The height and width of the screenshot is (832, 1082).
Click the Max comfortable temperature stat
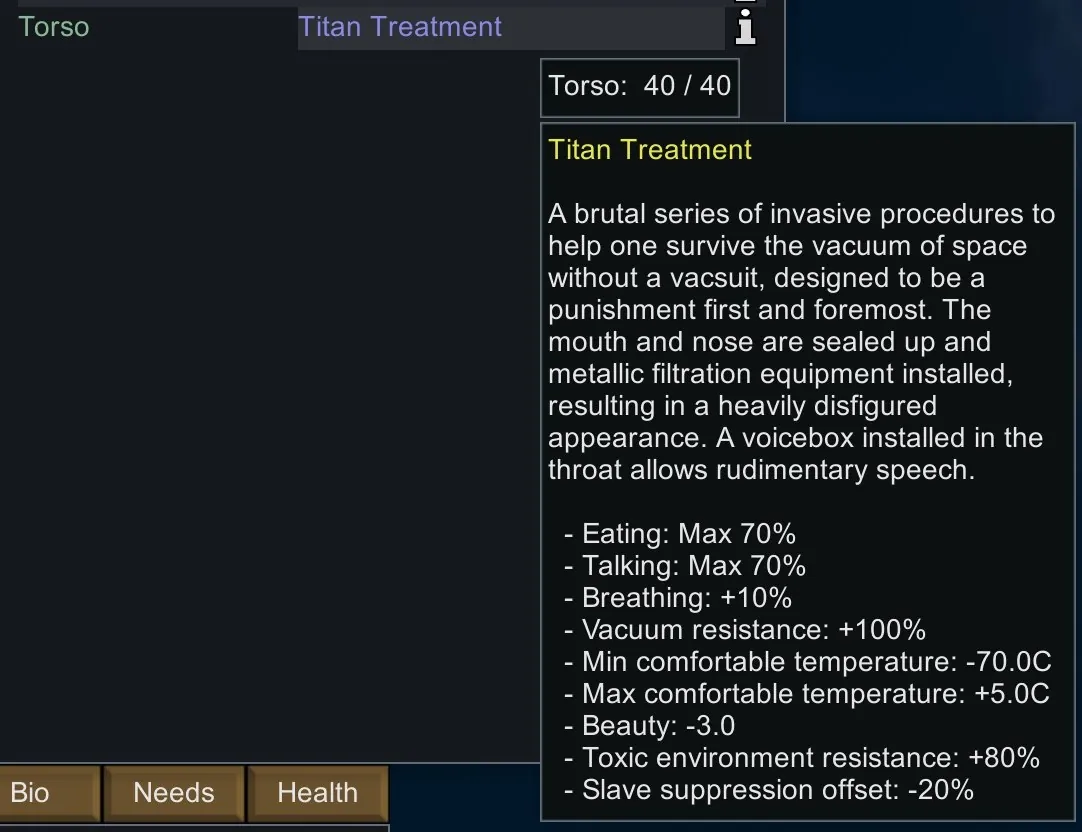tap(815, 694)
